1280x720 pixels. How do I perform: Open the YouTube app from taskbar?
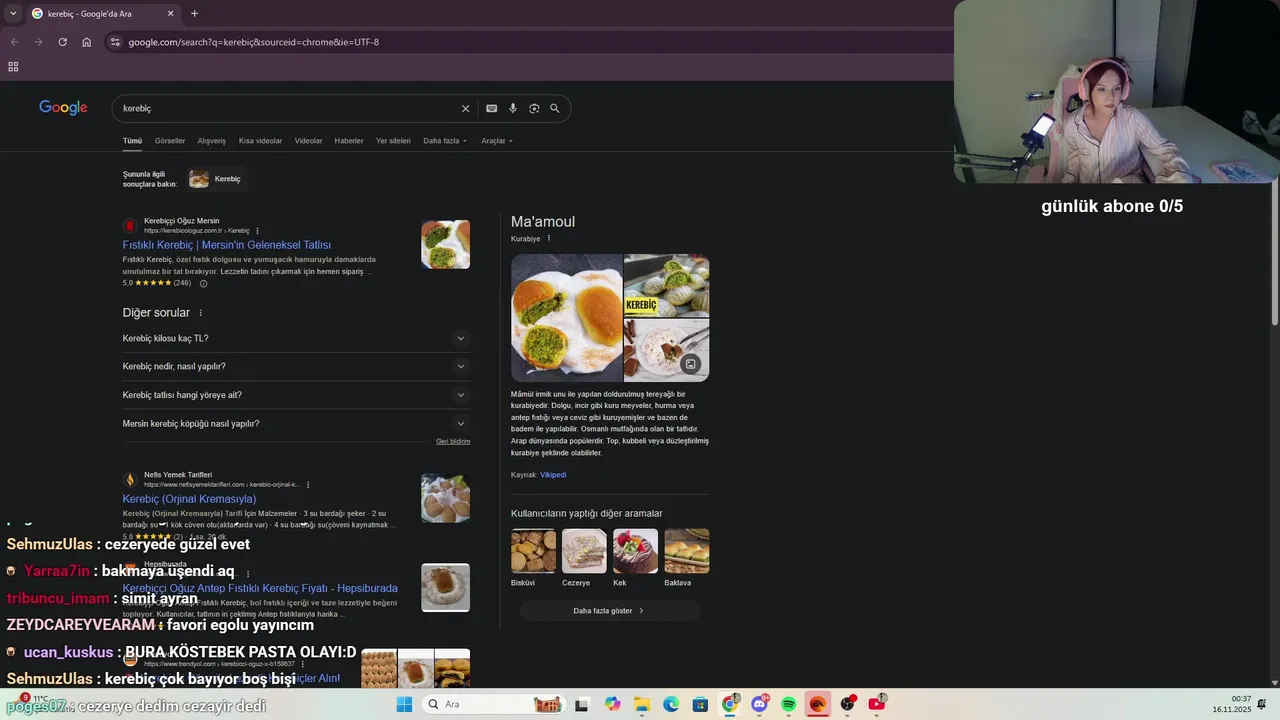(x=876, y=704)
